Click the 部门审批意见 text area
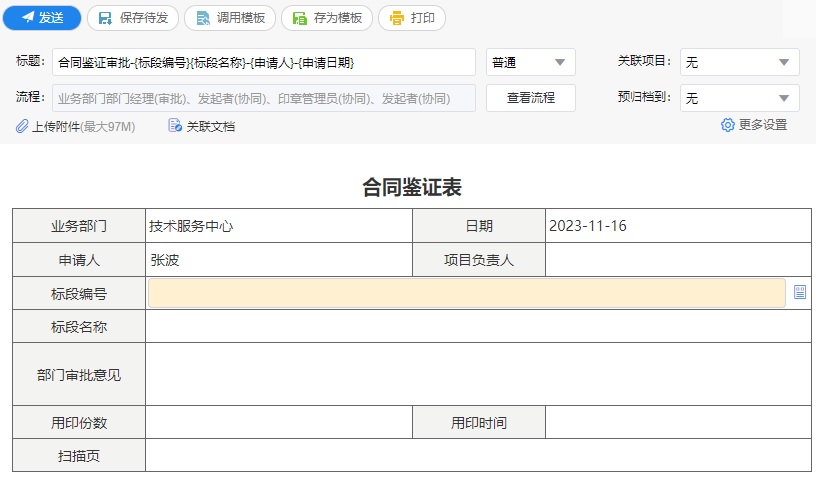The height and width of the screenshot is (477, 816). tap(478, 374)
